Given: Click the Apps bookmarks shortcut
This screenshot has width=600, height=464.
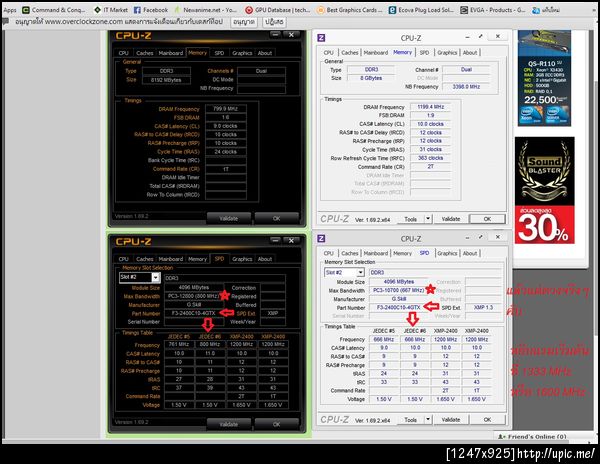Looking at the screenshot, I should 10,10.
